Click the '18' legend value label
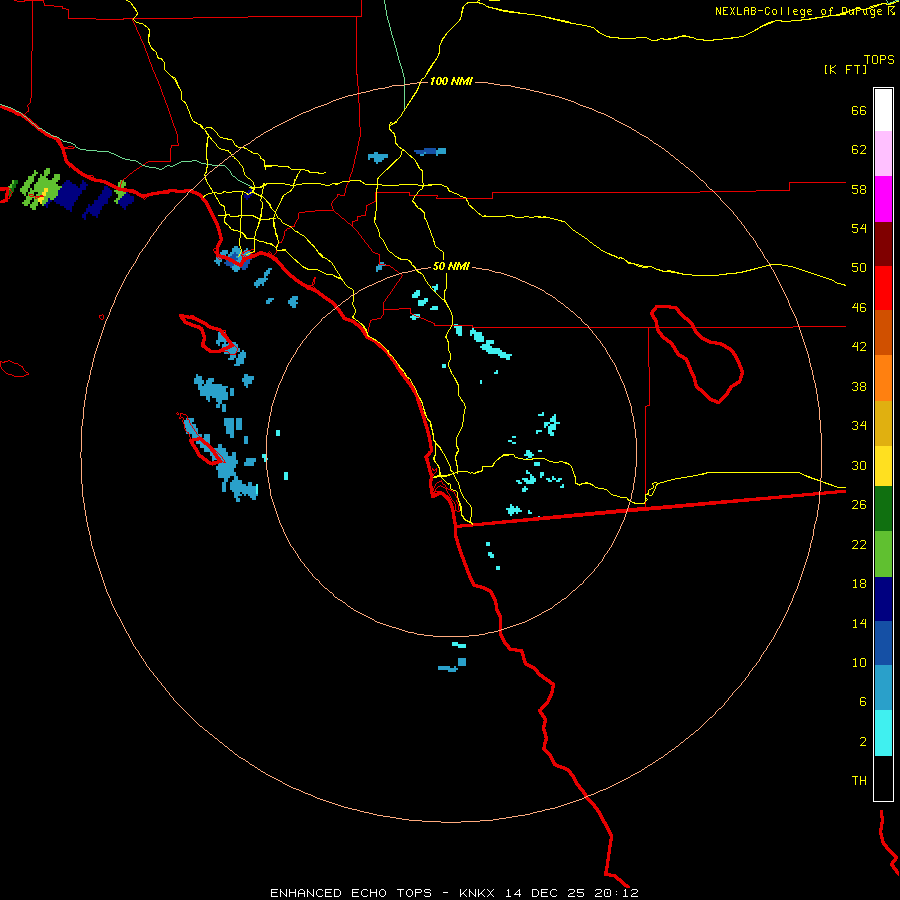The width and height of the screenshot is (900, 900). coord(859,584)
